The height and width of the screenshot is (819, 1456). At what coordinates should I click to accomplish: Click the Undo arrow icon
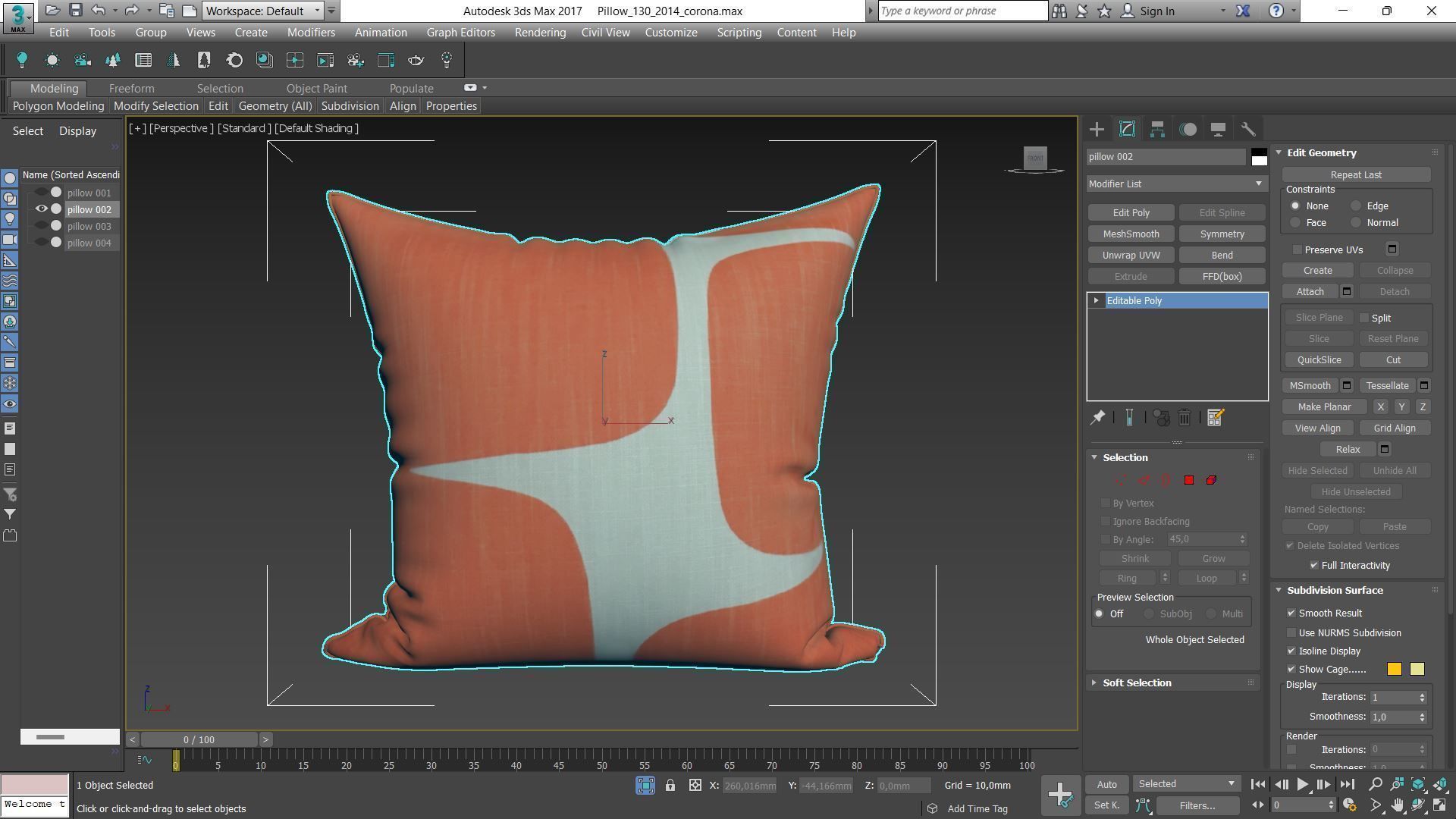pyautogui.click(x=98, y=11)
